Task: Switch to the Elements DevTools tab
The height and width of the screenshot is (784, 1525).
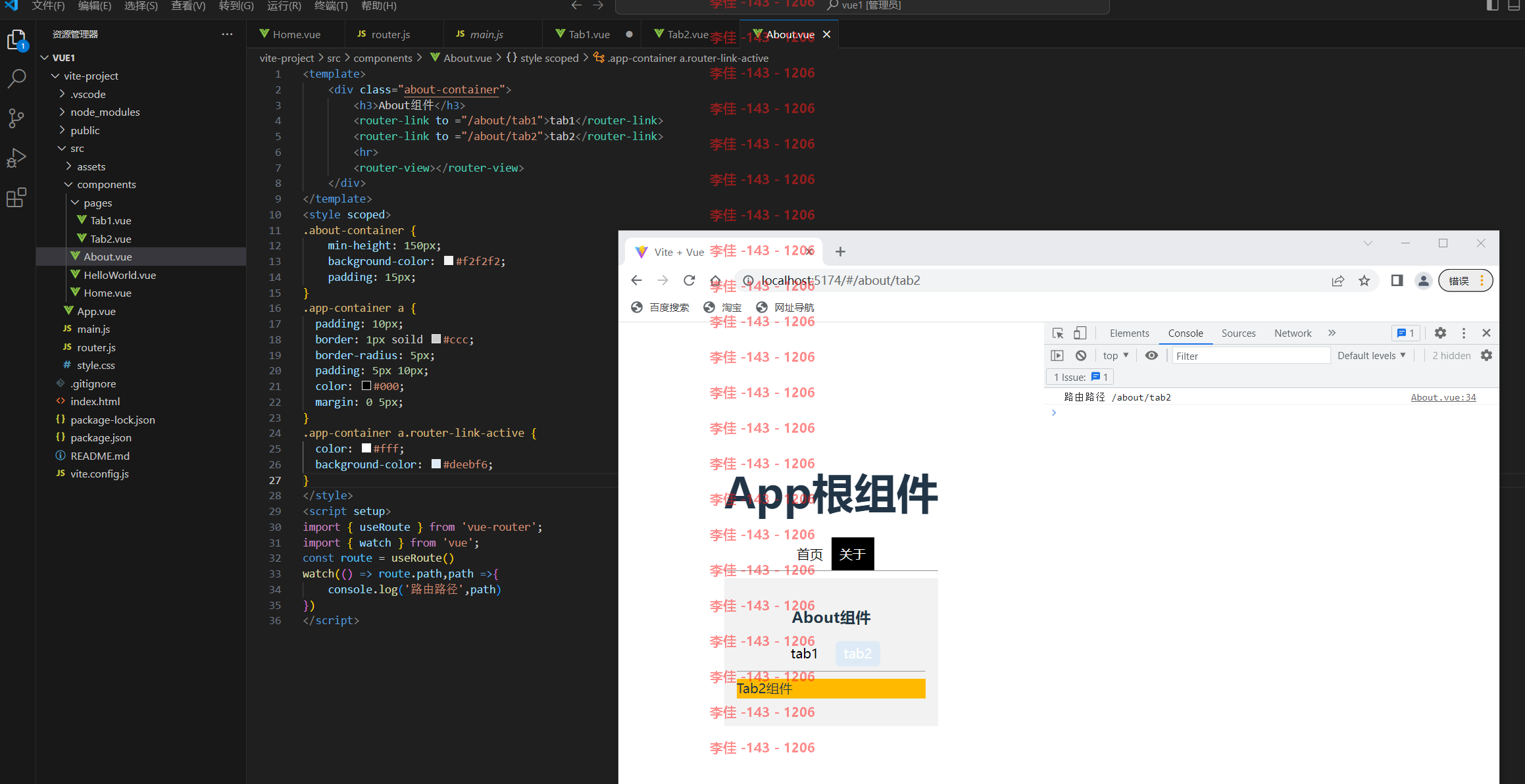Action: 1129,333
